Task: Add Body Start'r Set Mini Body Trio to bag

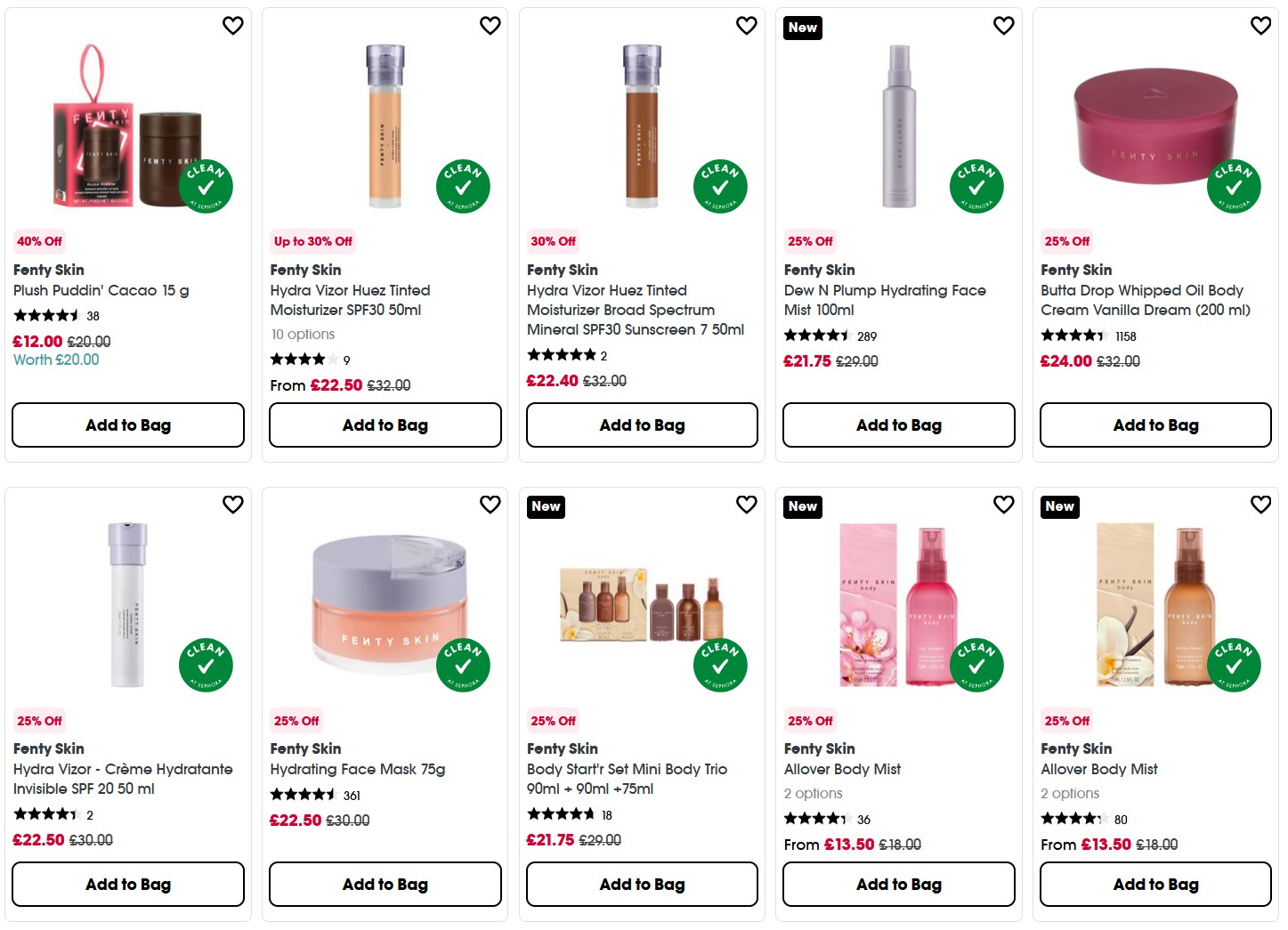Action: [x=642, y=884]
